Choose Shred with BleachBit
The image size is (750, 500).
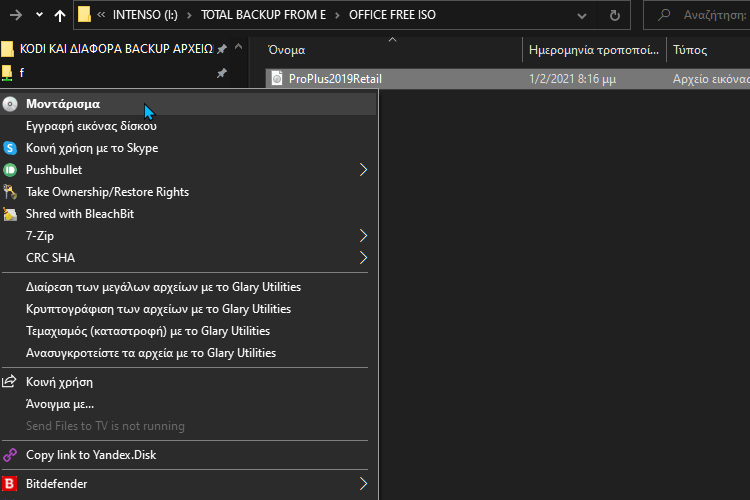pos(188,214)
